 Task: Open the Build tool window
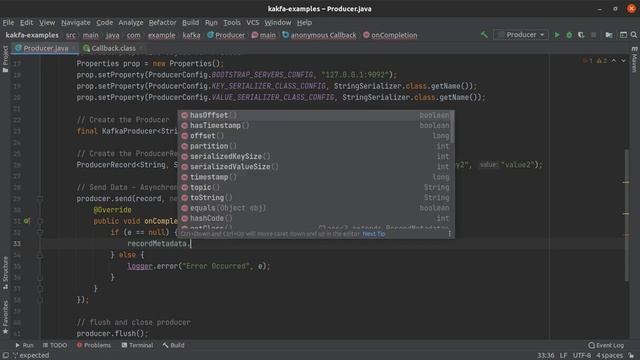pos(173,345)
